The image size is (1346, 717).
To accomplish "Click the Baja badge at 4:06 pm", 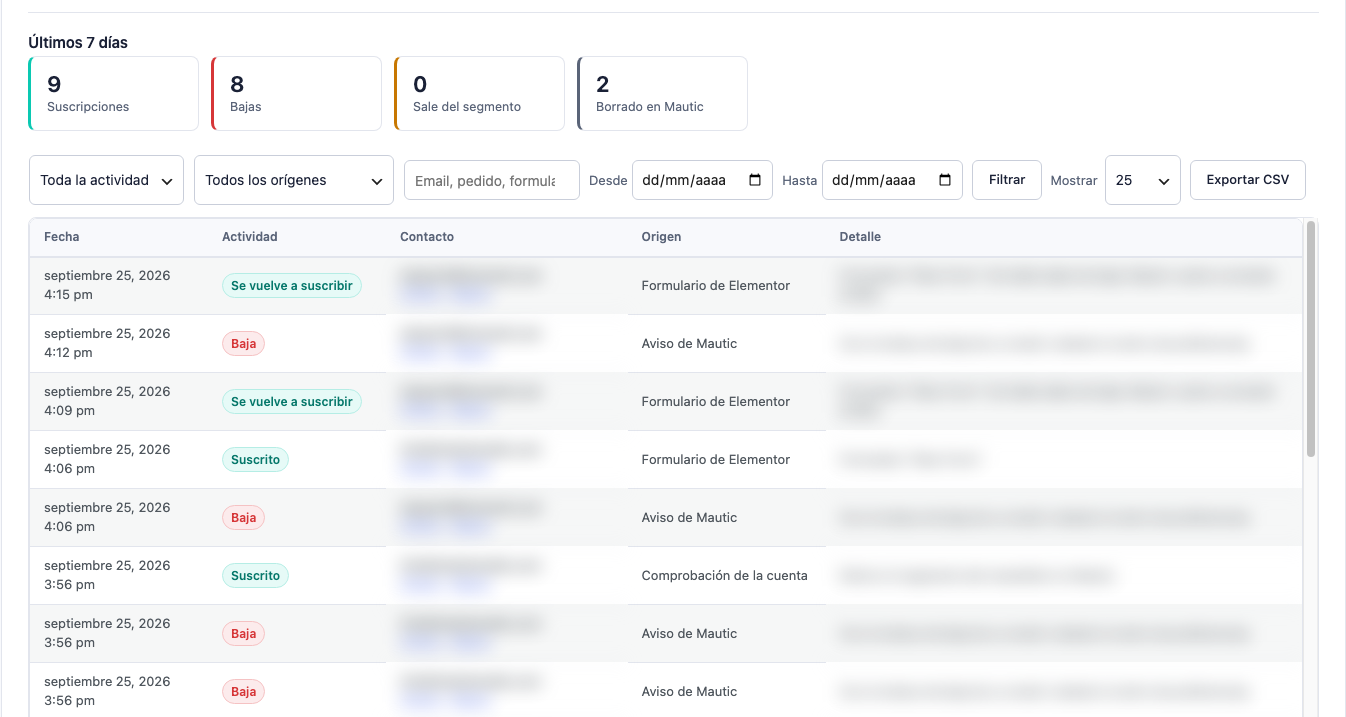I will pos(243,517).
